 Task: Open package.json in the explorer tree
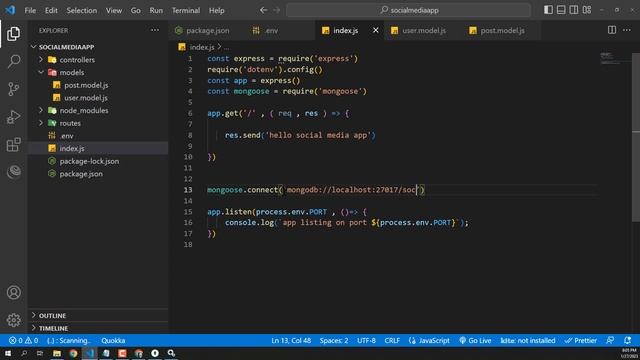81,173
